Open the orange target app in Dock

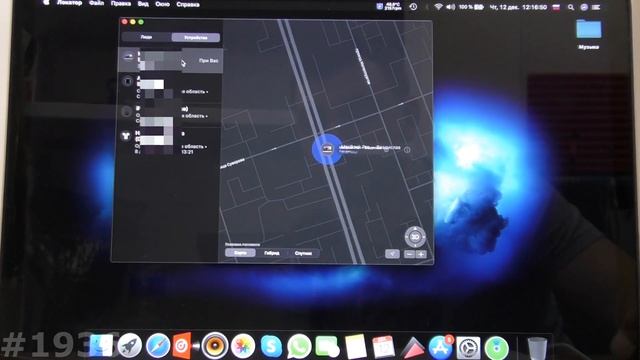[182, 346]
